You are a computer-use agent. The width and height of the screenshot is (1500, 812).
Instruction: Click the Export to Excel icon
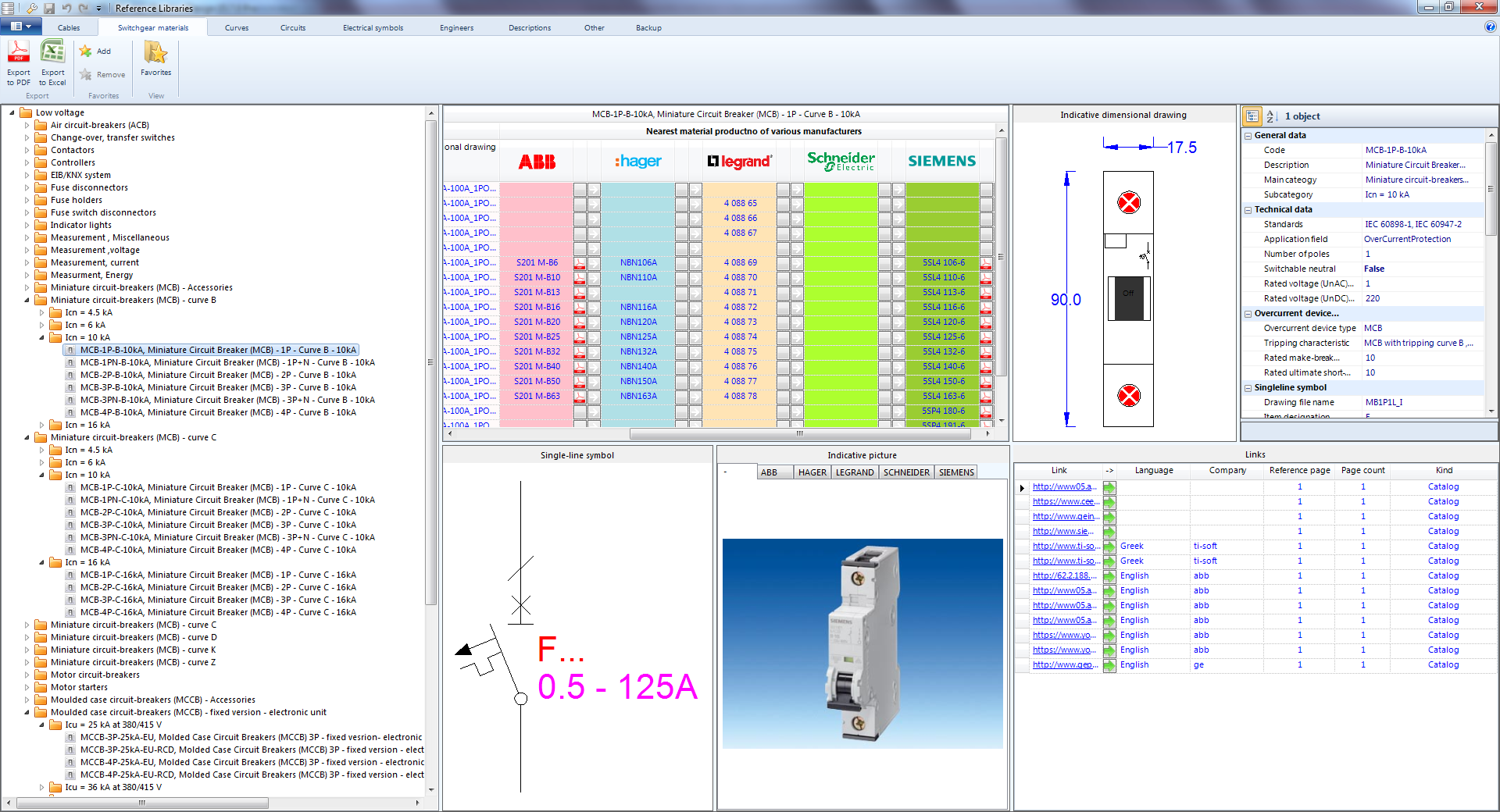click(52, 53)
